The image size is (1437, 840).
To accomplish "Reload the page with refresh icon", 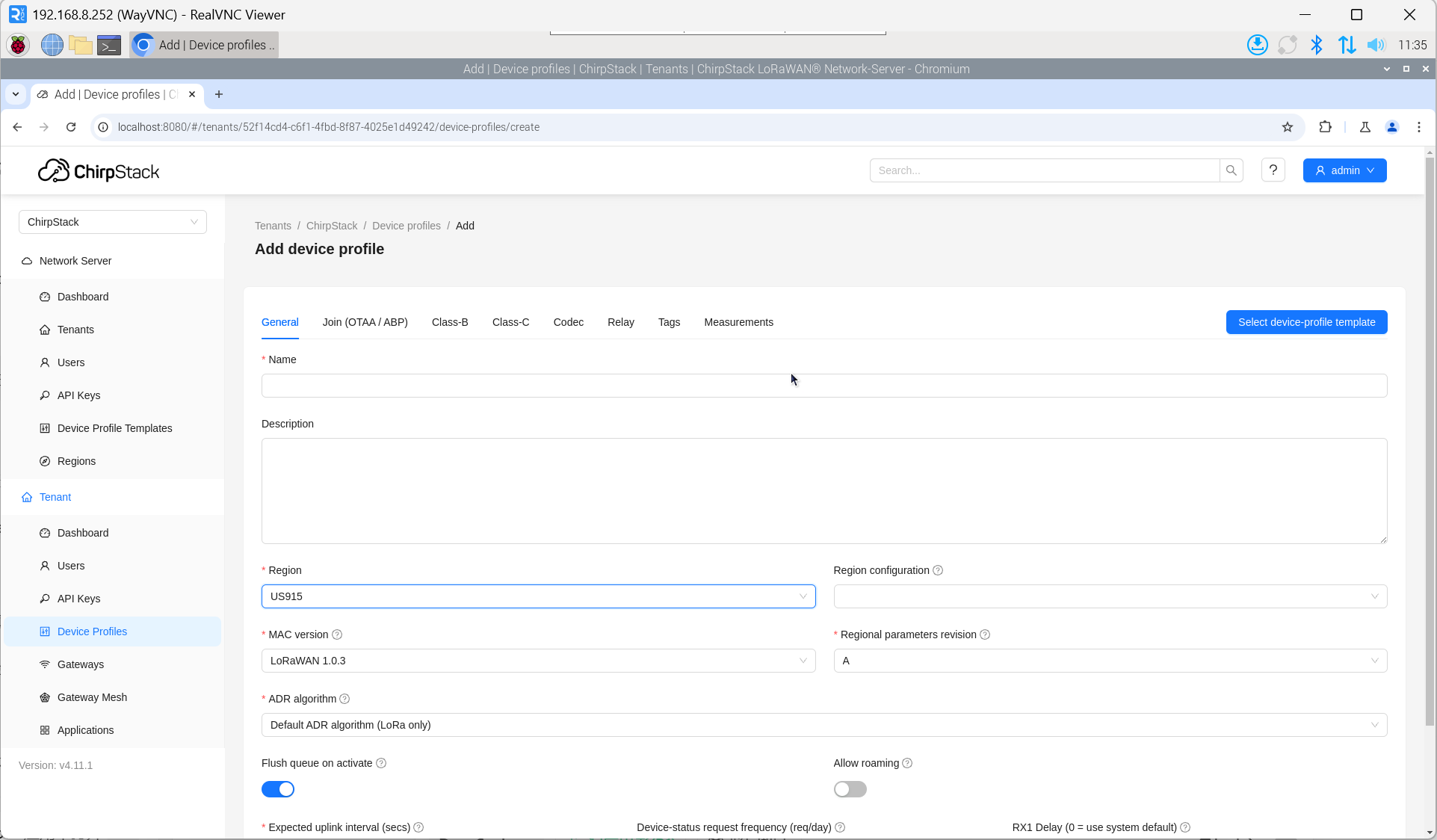I will [71, 127].
